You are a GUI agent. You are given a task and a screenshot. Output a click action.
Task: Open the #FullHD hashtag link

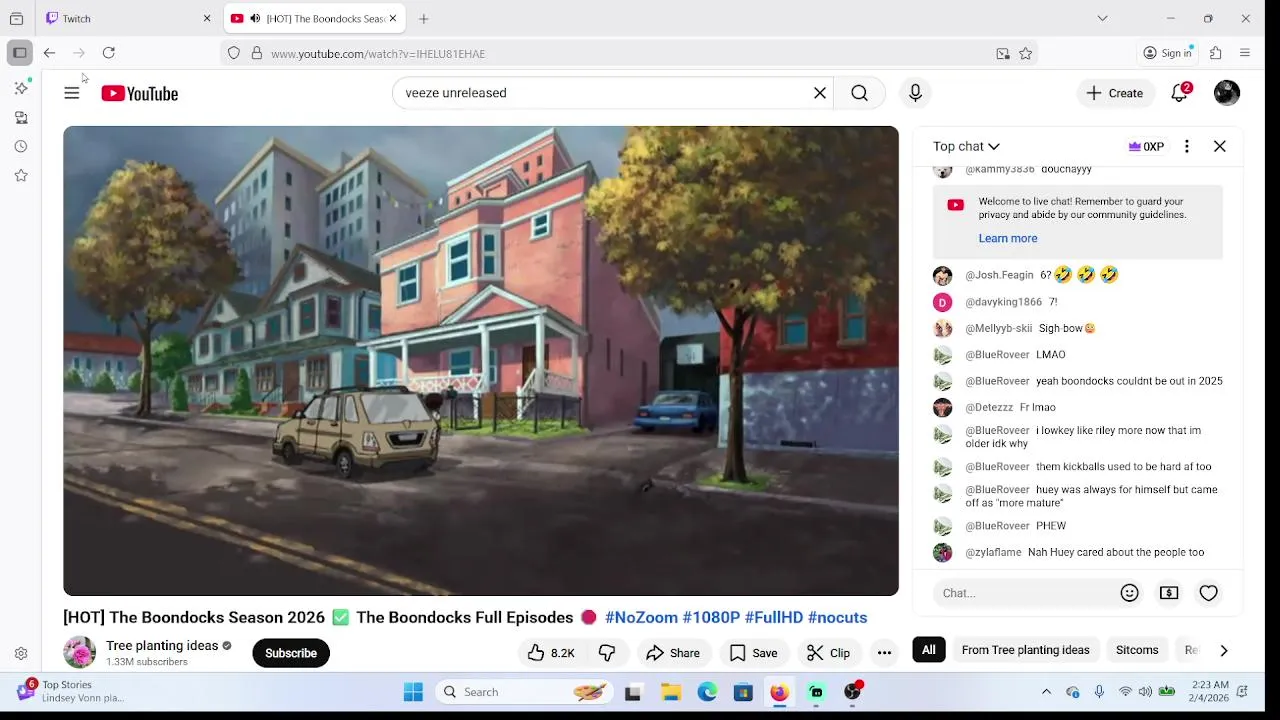pos(774,618)
